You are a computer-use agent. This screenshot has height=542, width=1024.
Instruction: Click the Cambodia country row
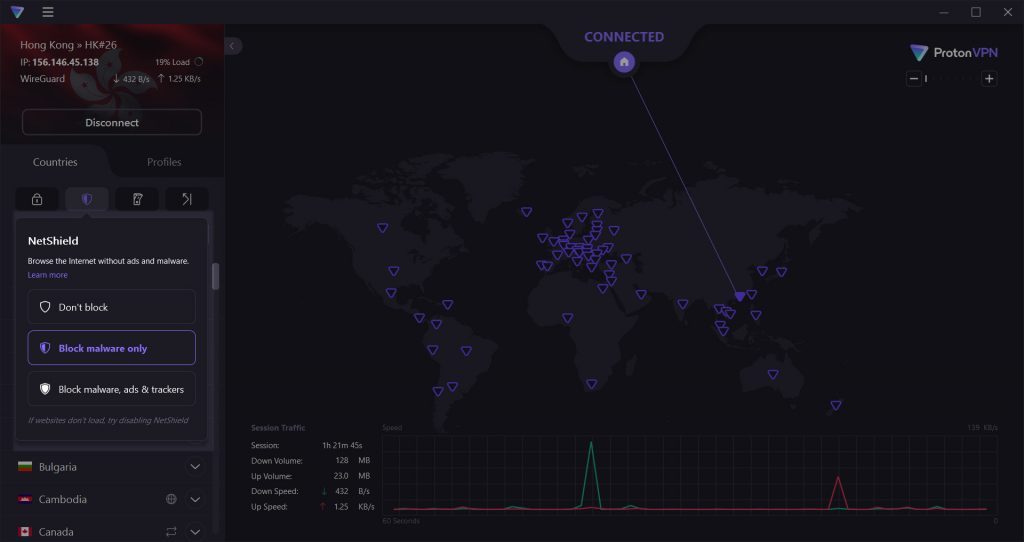click(112, 499)
